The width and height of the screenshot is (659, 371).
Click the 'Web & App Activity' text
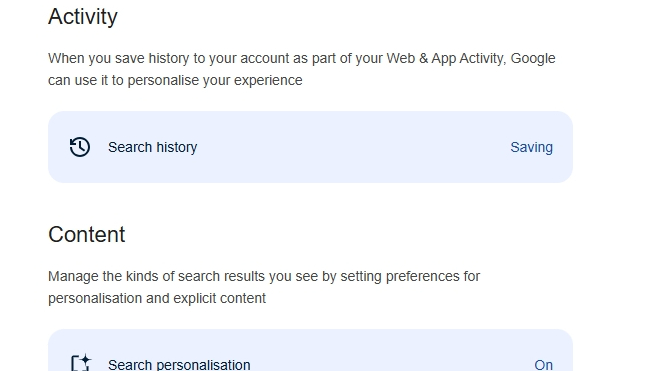(445, 58)
